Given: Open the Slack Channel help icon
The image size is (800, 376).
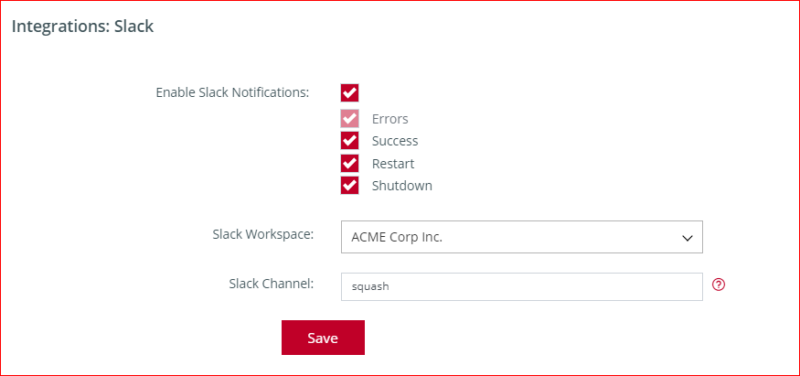Looking at the screenshot, I should pos(718,285).
